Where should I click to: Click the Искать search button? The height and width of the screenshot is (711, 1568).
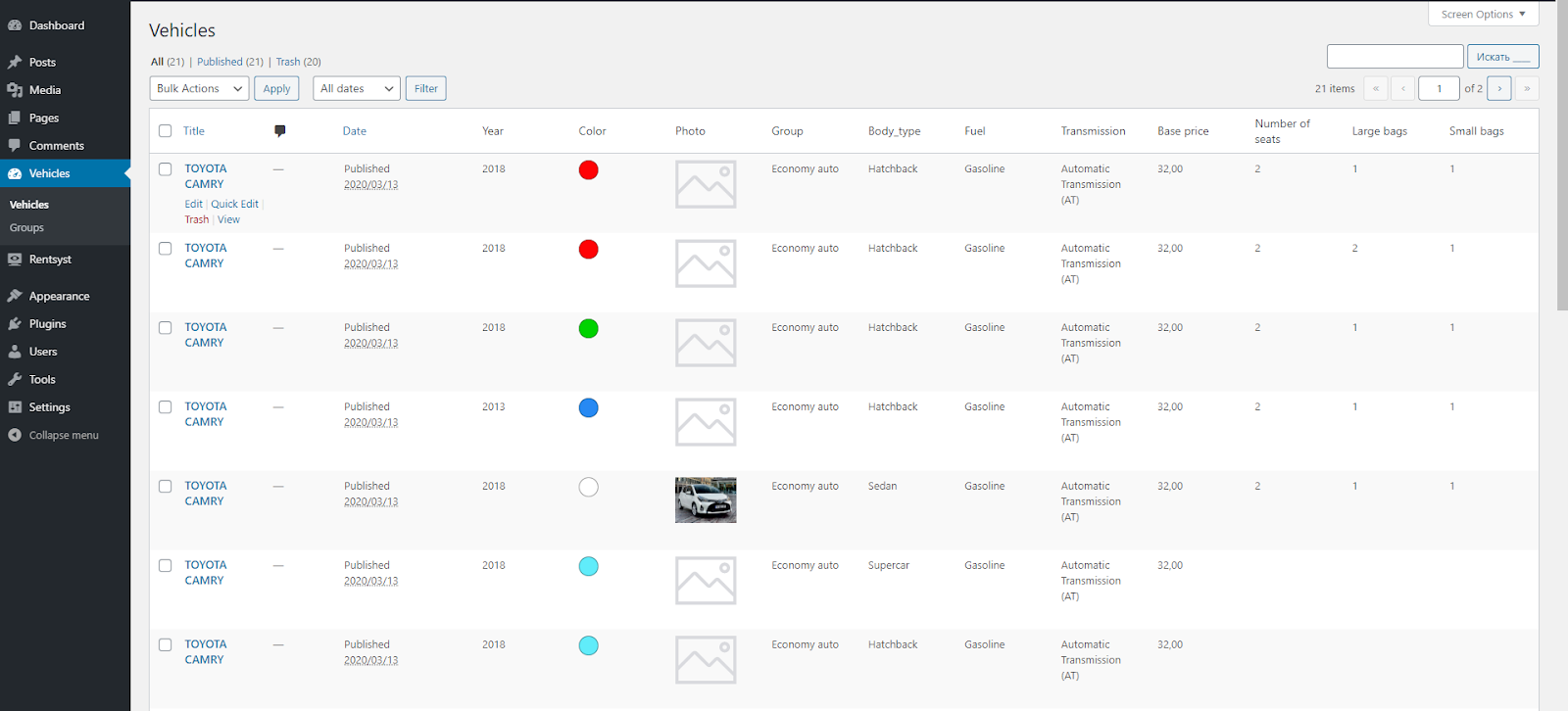1503,57
